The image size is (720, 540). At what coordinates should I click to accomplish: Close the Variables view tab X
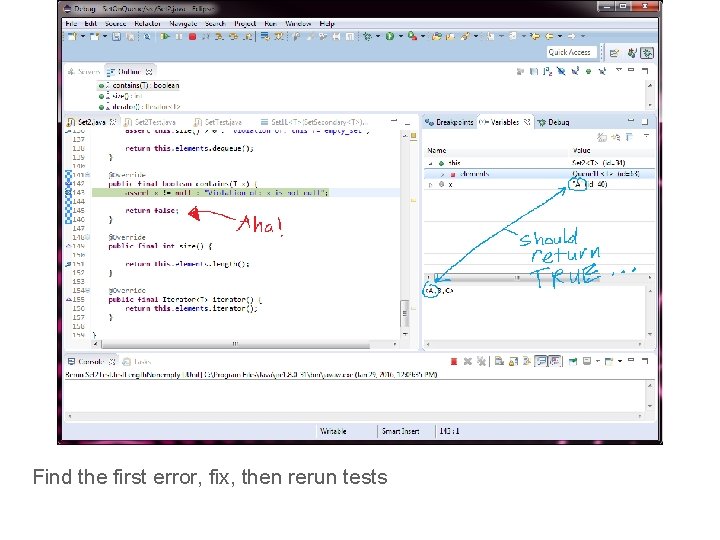click(x=527, y=122)
